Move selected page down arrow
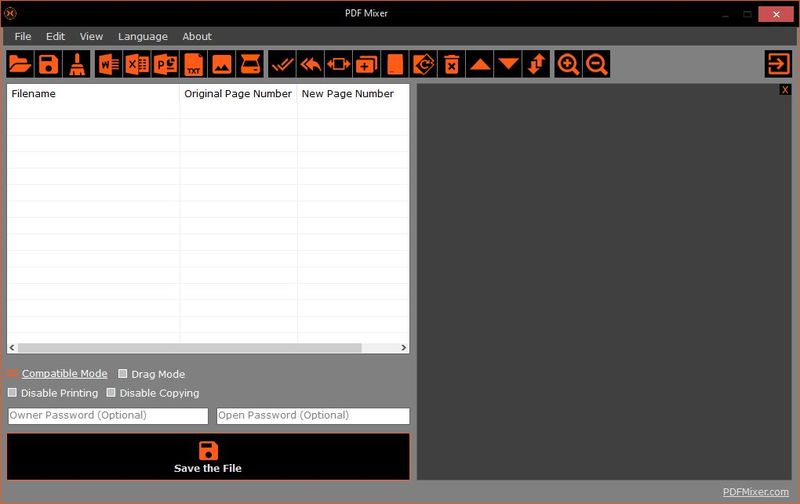 tap(508, 64)
